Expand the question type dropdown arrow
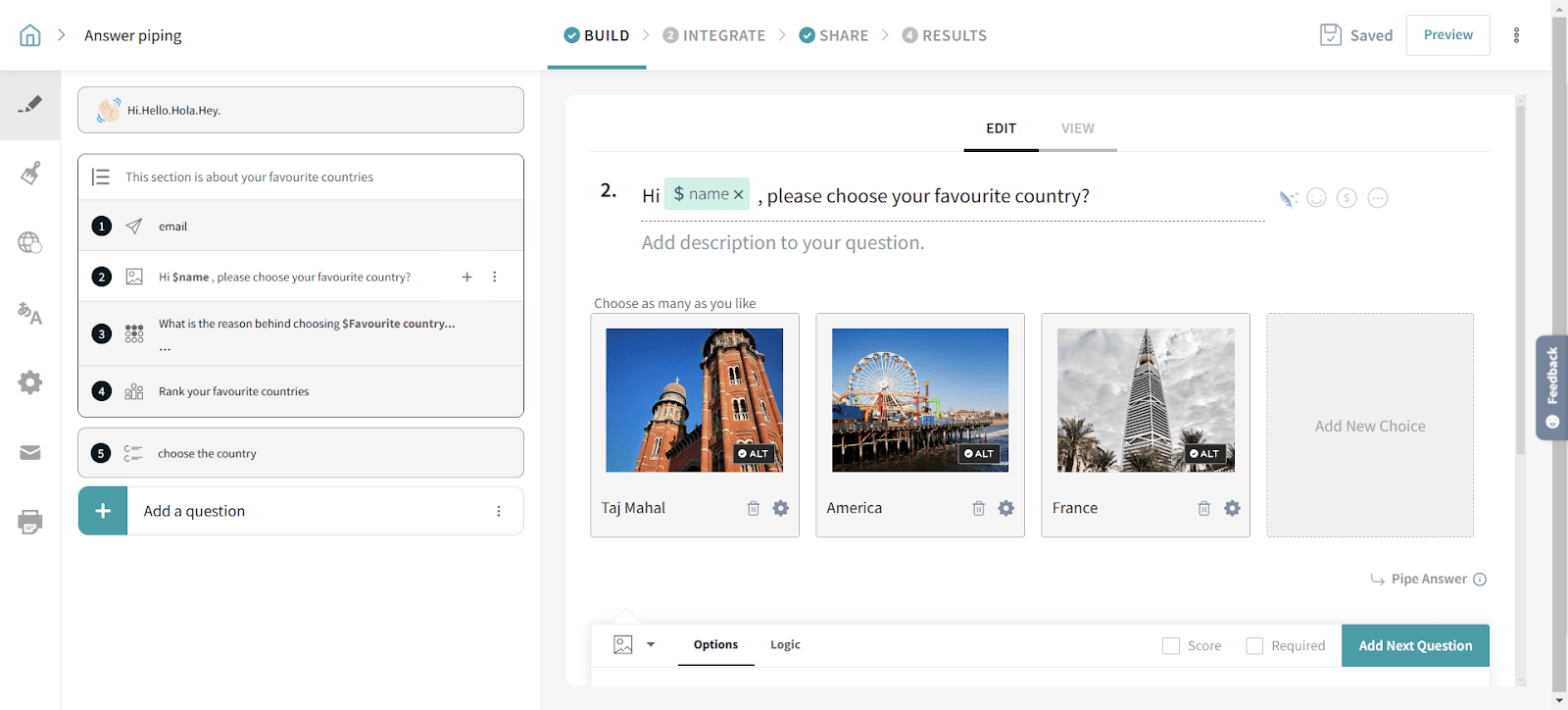This screenshot has width=1568, height=710. click(651, 644)
